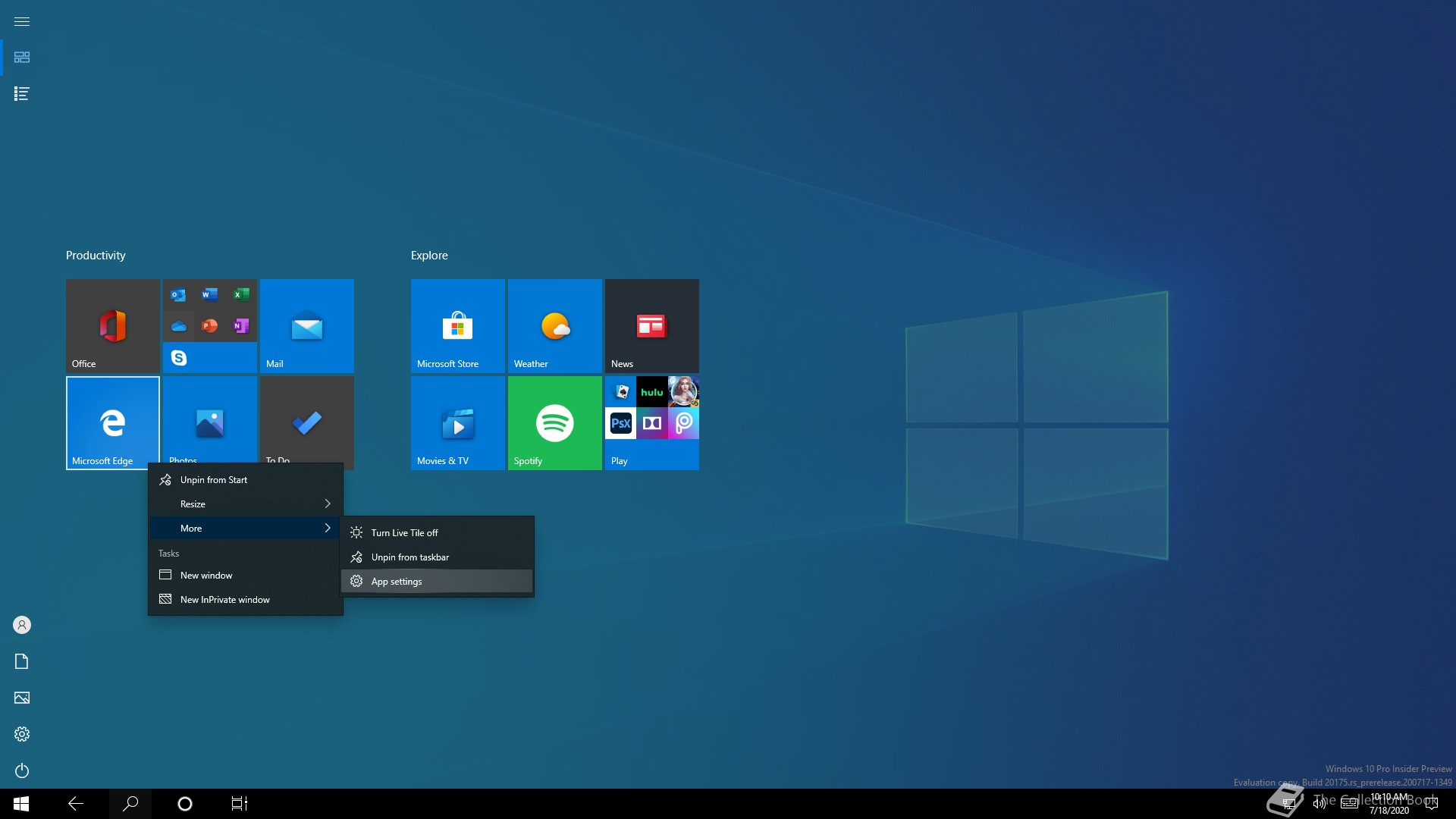Open OneDrive in the Office apps folder tile

[178, 326]
